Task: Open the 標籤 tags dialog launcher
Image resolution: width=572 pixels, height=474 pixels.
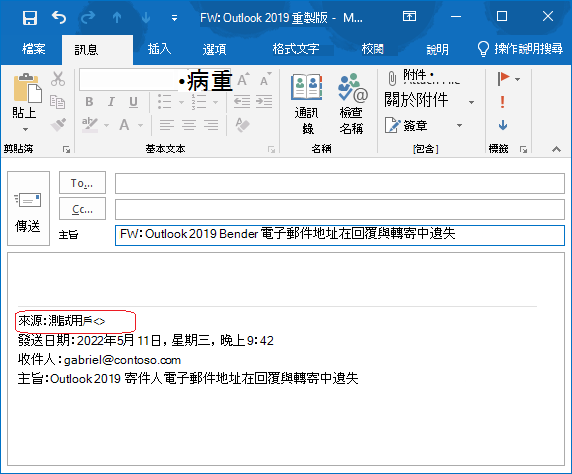Action: pos(523,149)
